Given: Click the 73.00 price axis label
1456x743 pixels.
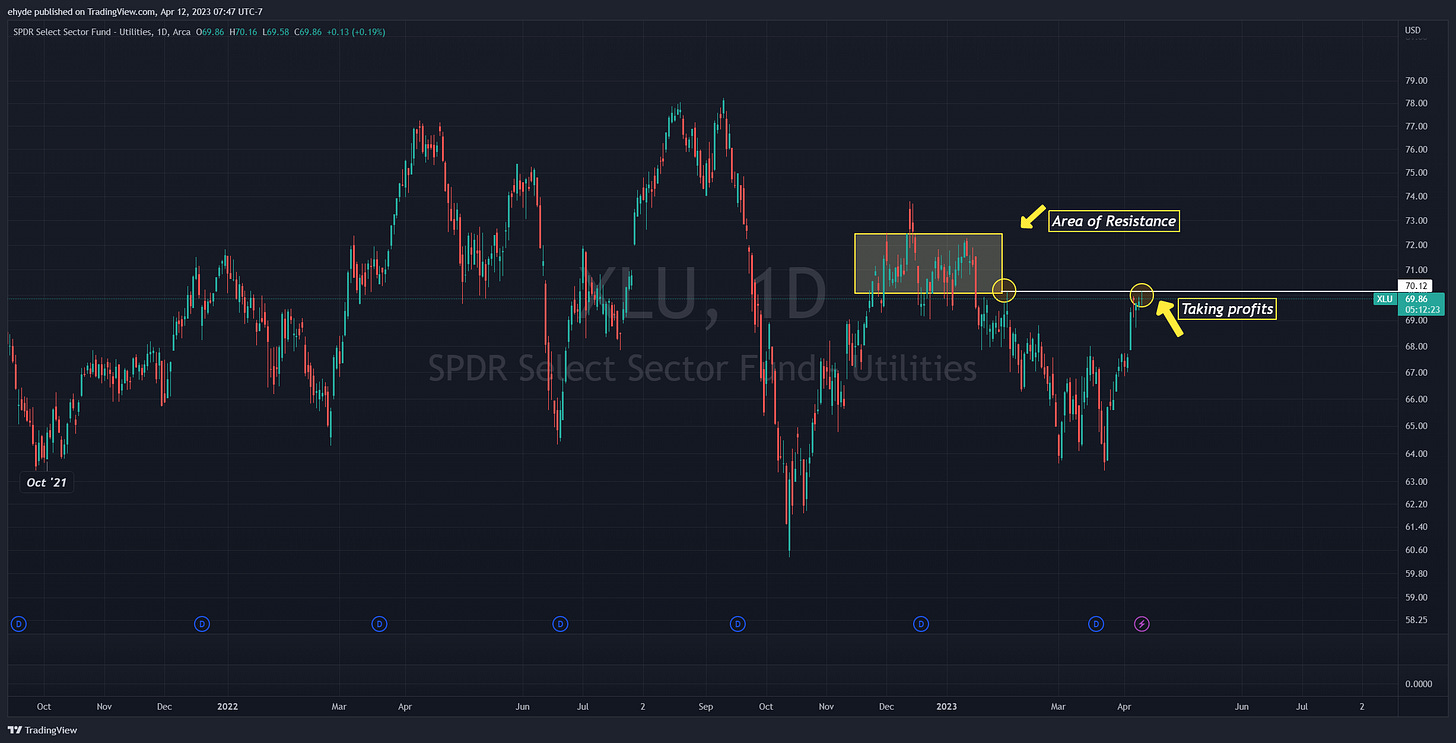Looking at the screenshot, I should 1416,220.
